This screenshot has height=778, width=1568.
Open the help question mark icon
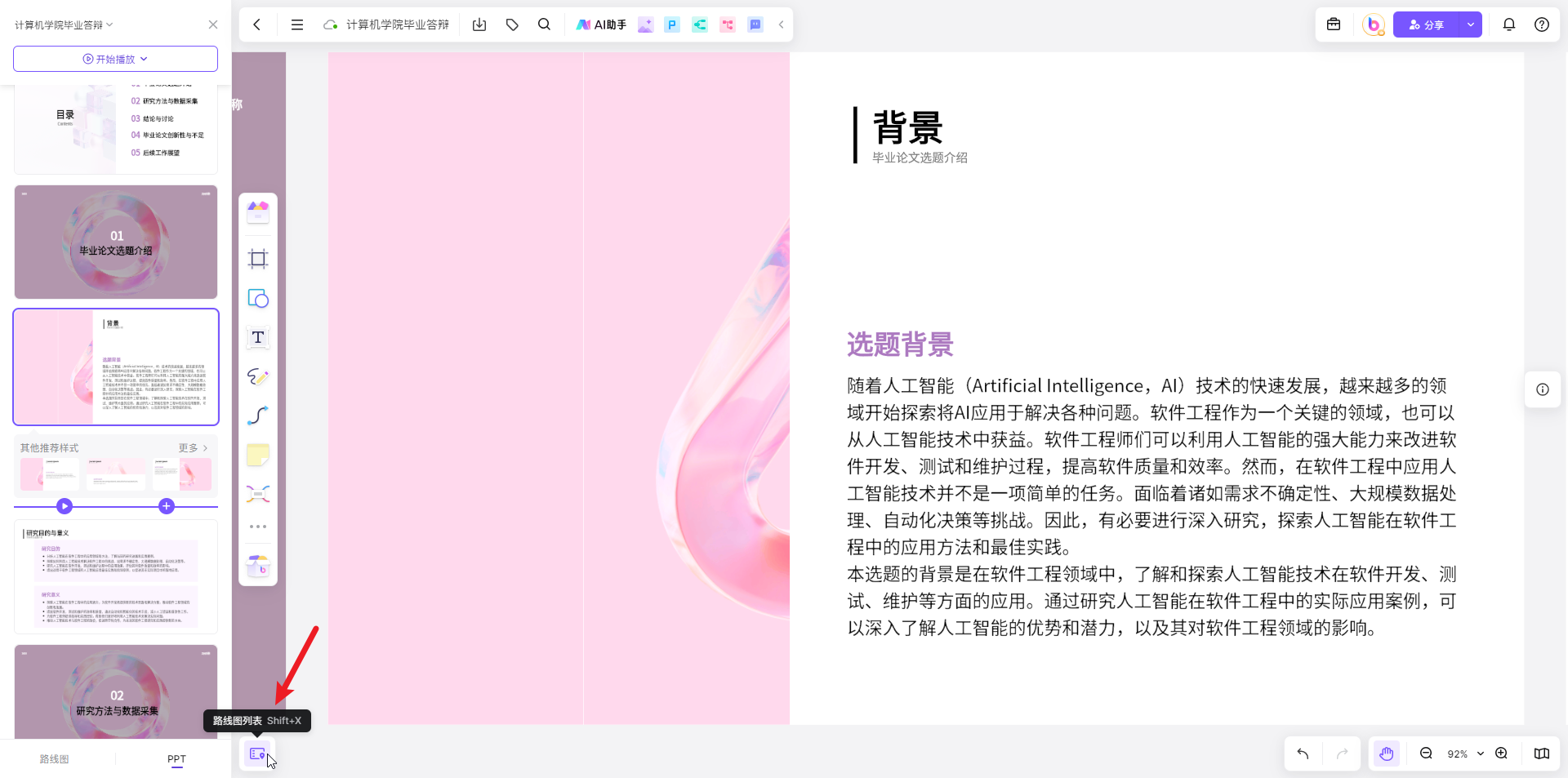coord(1542,24)
